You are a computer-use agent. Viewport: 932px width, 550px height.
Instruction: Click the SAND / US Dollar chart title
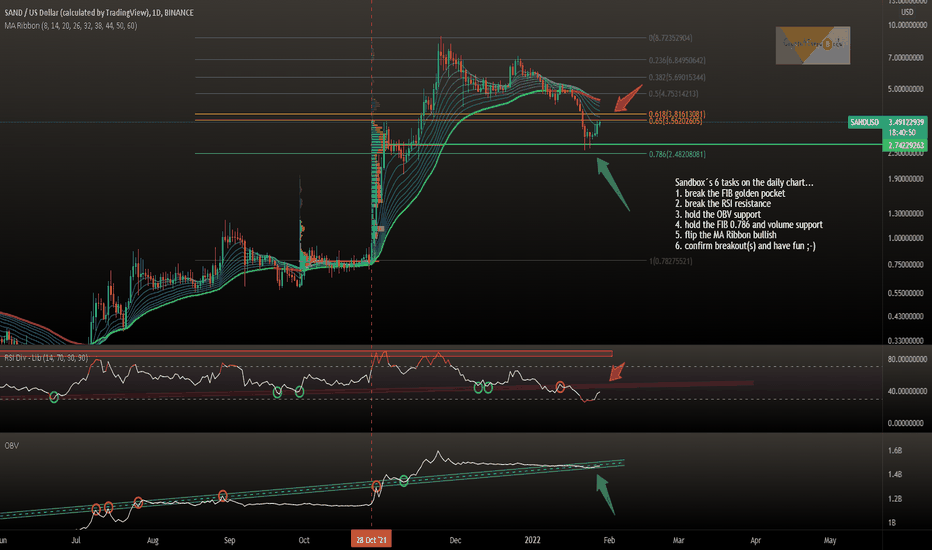point(99,12)
